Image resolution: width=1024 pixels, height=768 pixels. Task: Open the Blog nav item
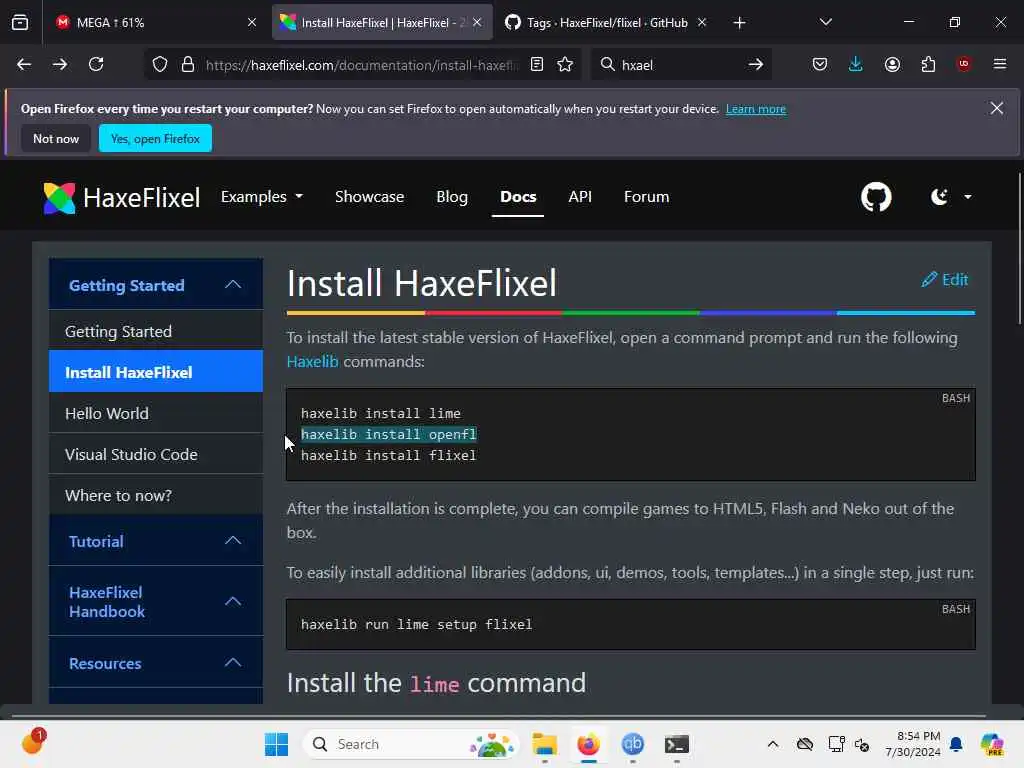(x=452, y=197)
